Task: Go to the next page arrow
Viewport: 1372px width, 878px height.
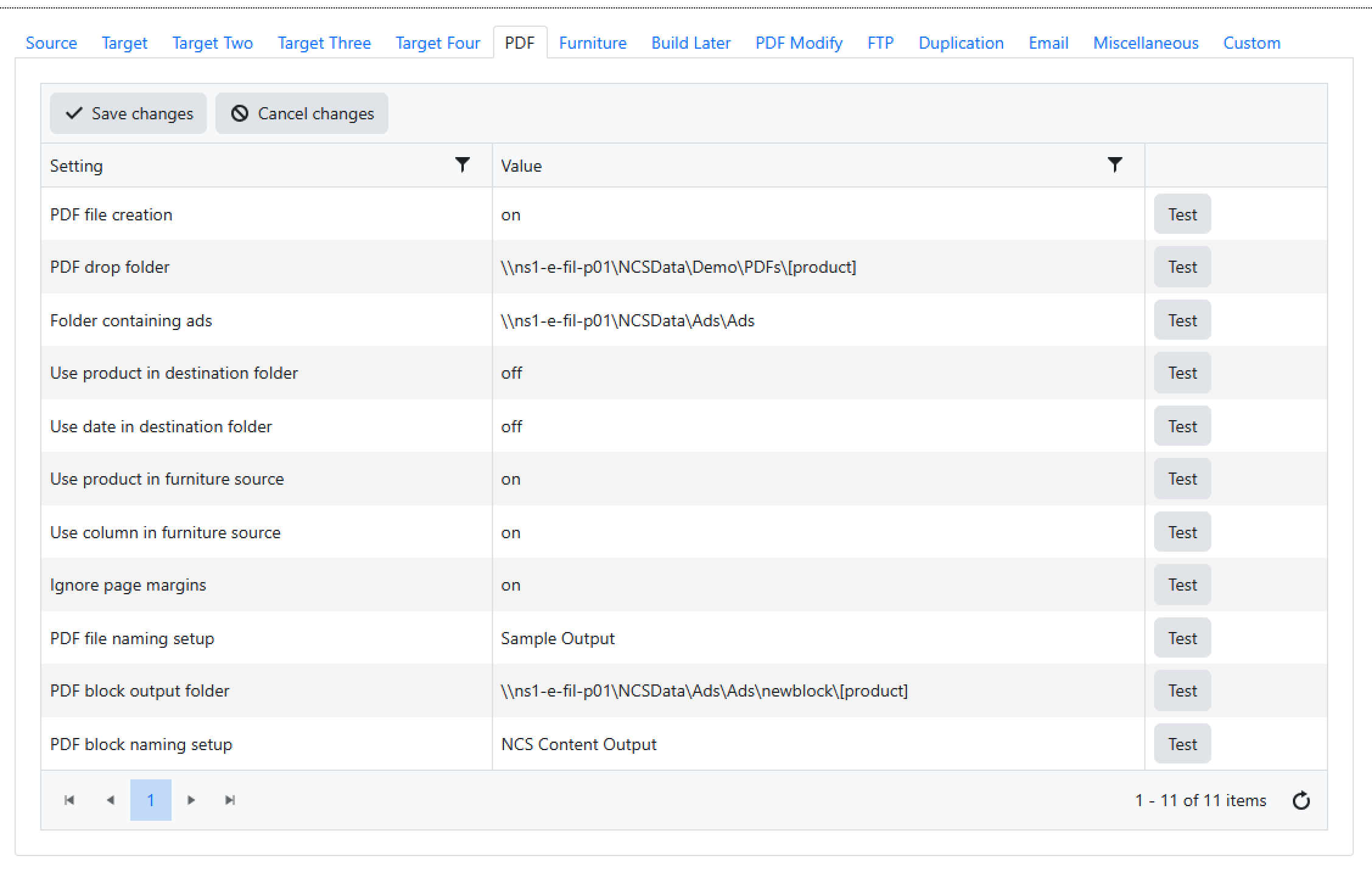Action: tap(191, 800)
